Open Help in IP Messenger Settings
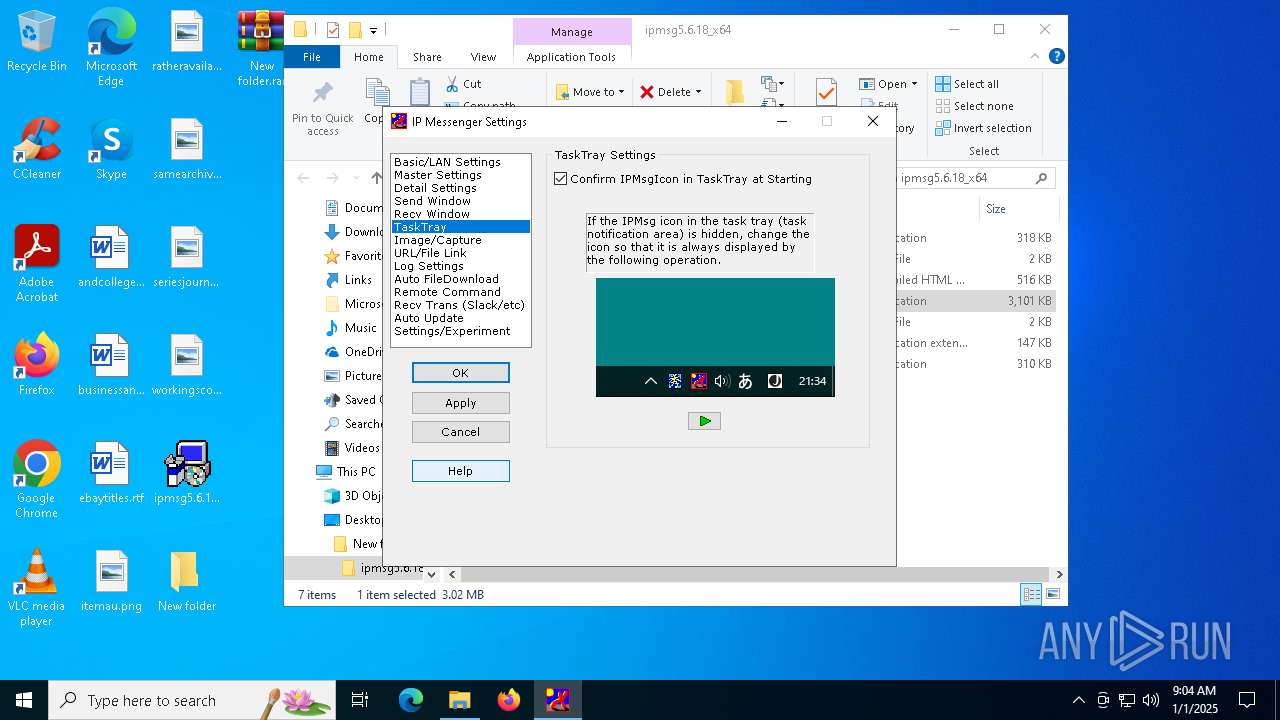The image size is (1280, 720). coord(460,471)
